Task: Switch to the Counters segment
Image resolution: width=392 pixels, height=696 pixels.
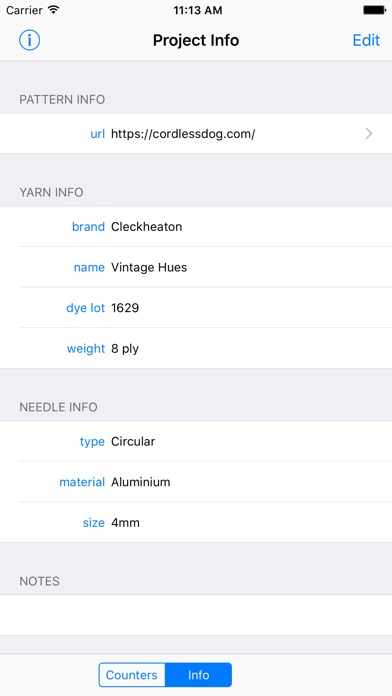Action: [x=132, y=675]
